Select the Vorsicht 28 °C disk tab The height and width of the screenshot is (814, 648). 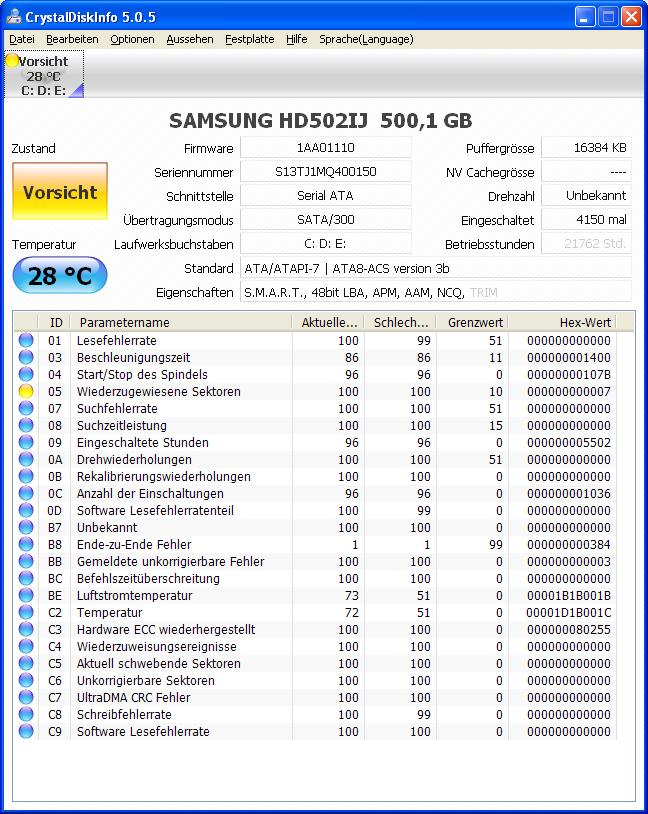click(x=44, y=74)
